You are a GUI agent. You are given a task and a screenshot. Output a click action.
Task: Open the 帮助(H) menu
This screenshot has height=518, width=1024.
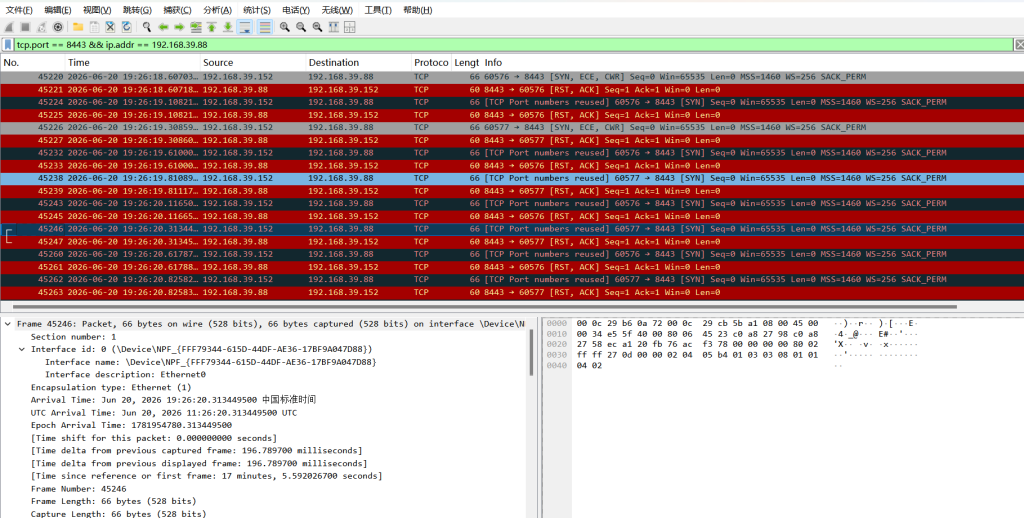(417, 10)
